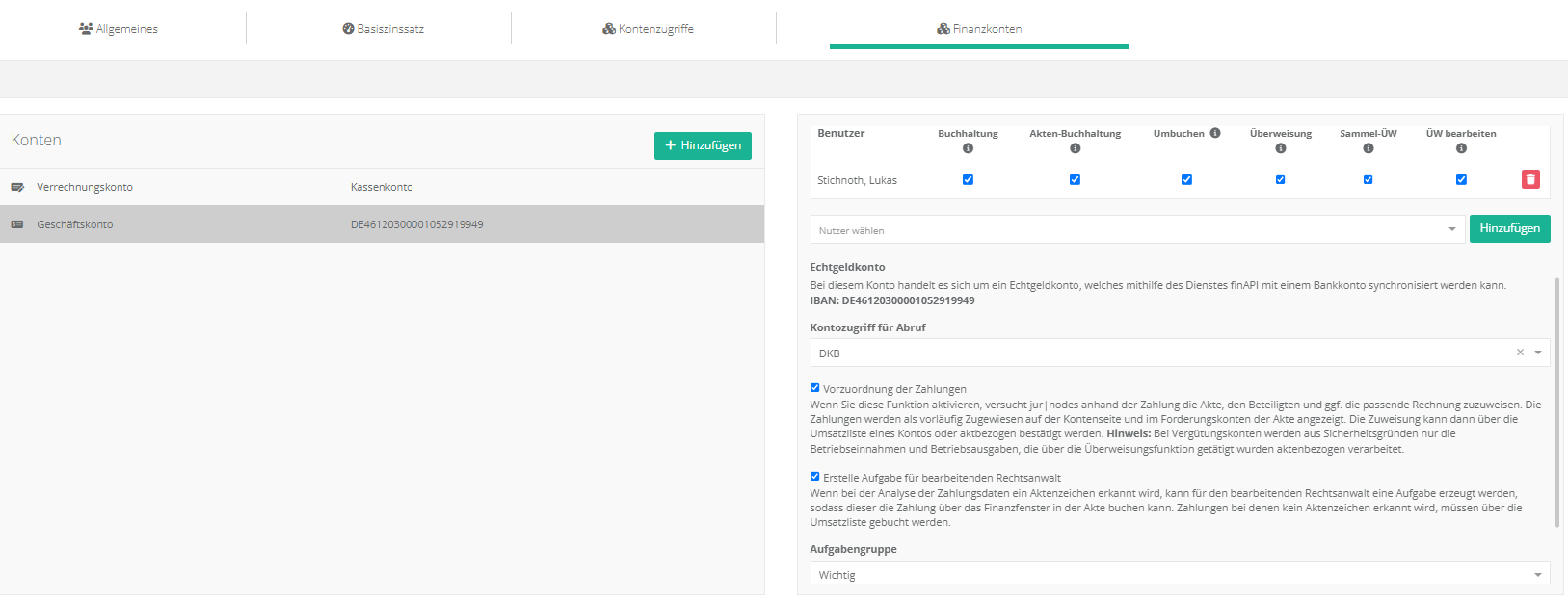Open the Kontenzugriffe tab
Screen dimensions: 1568x601
(x=648, y=29)
